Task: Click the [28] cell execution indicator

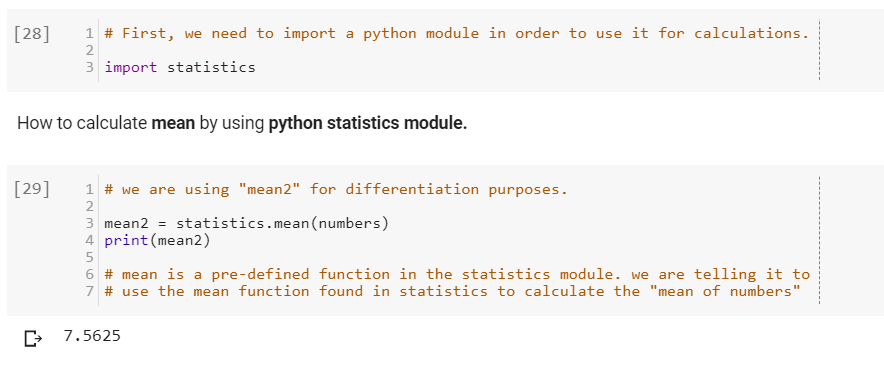Action: pos(32,34)
